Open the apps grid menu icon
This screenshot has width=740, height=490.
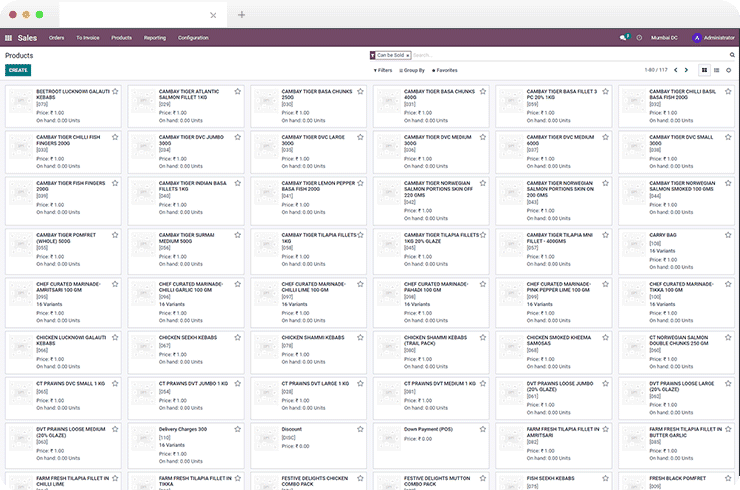[8, 38]
